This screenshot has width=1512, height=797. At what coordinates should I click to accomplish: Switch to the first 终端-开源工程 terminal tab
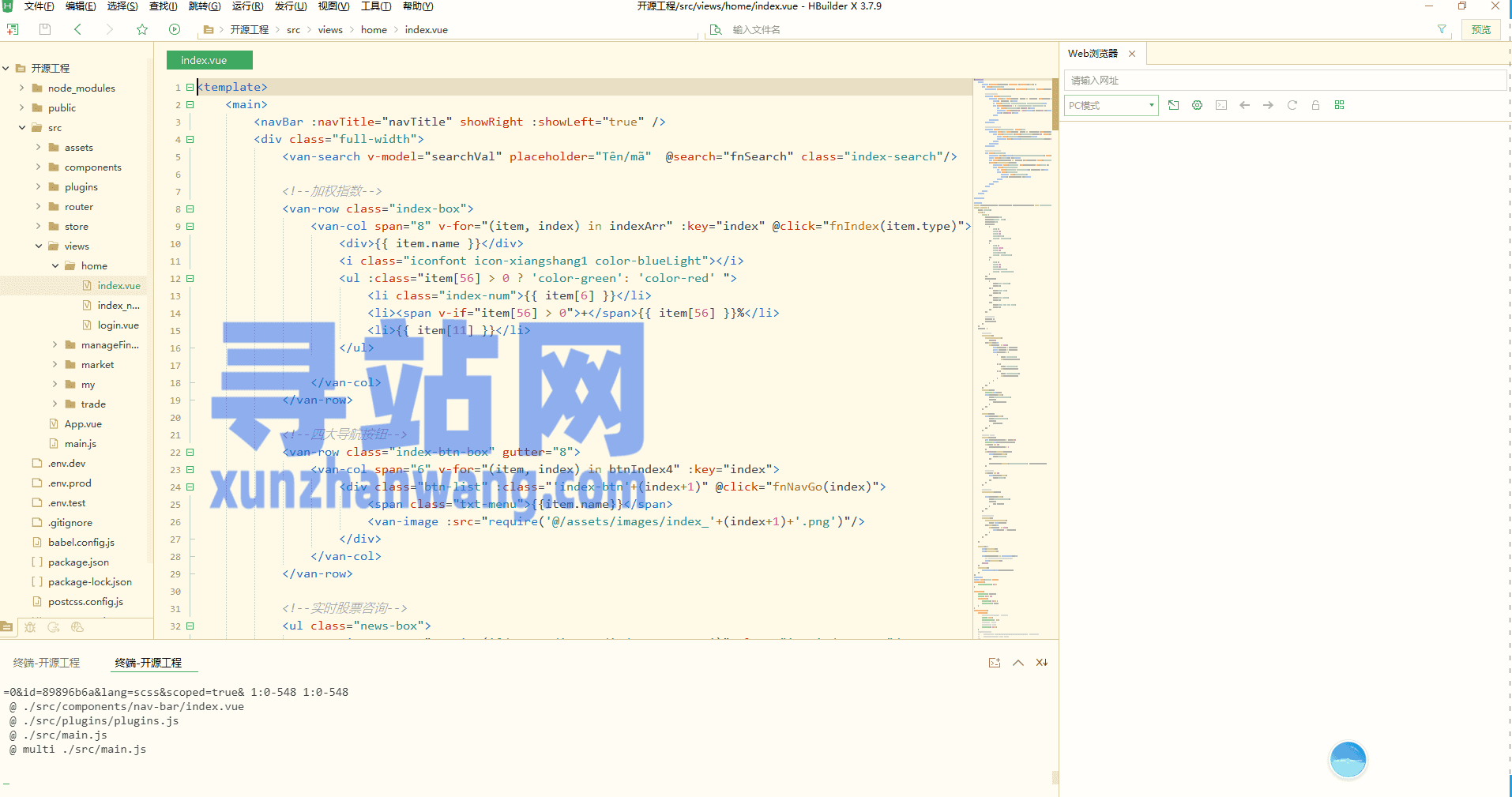(x=47, y=663)
